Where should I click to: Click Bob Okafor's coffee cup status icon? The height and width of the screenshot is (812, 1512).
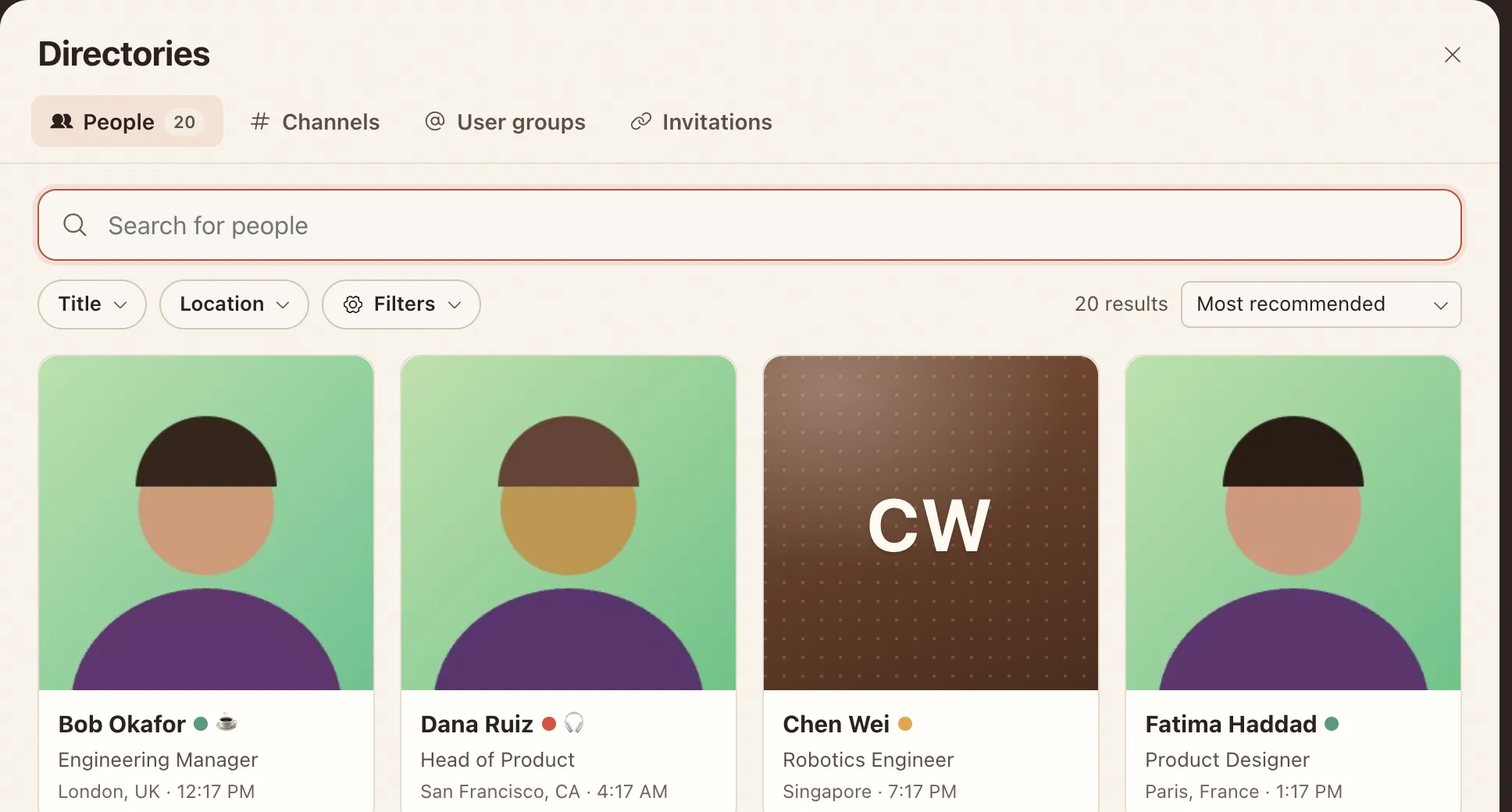[x=226, y=723]
